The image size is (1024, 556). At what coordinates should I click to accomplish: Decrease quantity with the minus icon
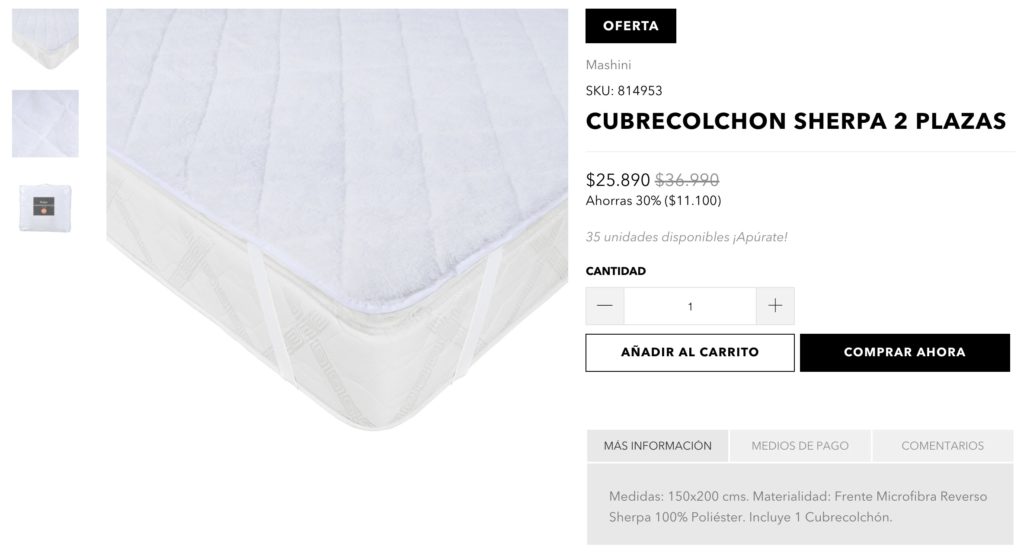(x=605, y=306)
